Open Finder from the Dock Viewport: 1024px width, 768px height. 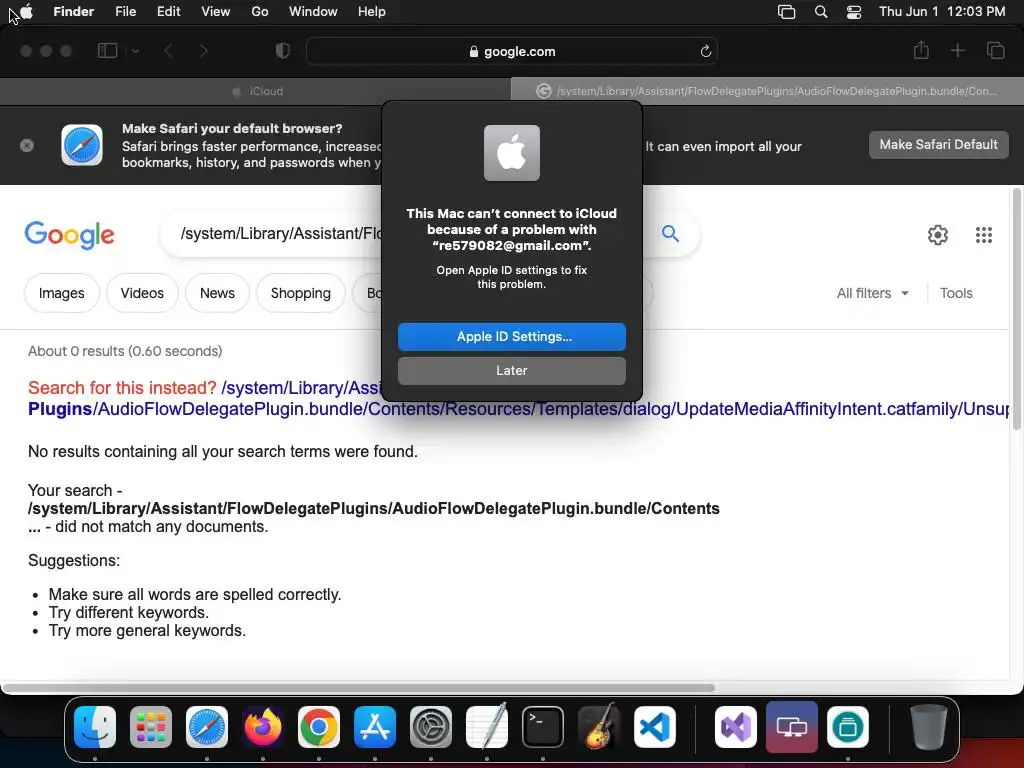tap(95, 727)
